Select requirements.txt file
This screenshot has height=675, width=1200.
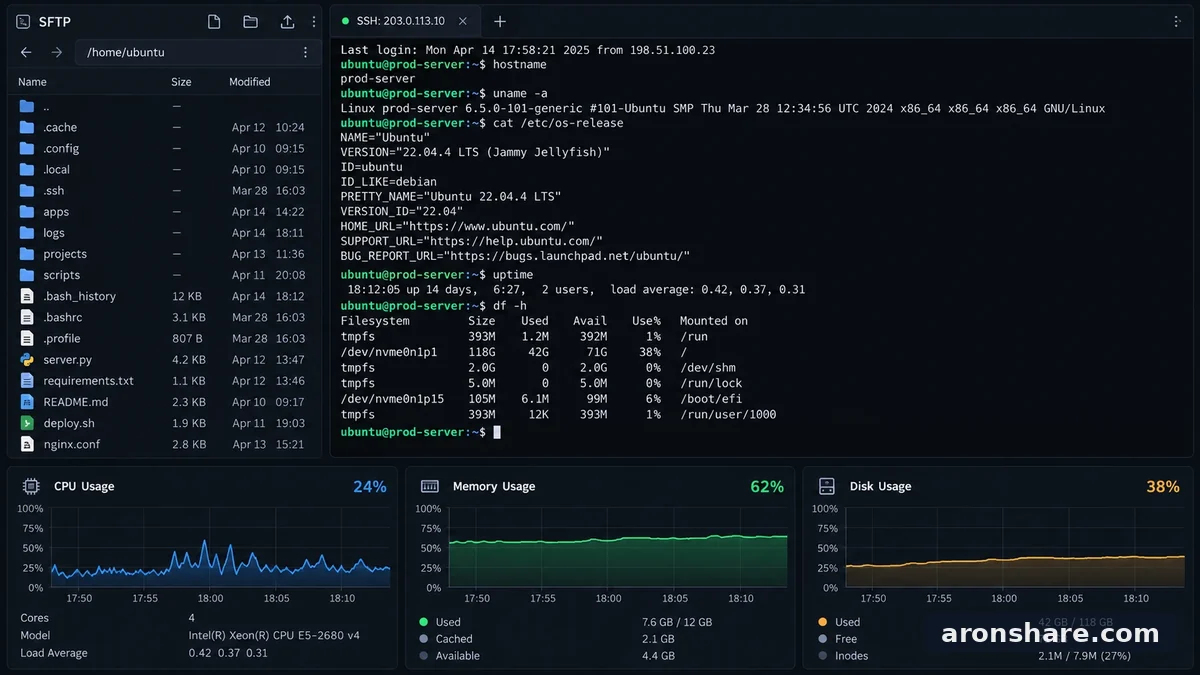tap(164, 380)
